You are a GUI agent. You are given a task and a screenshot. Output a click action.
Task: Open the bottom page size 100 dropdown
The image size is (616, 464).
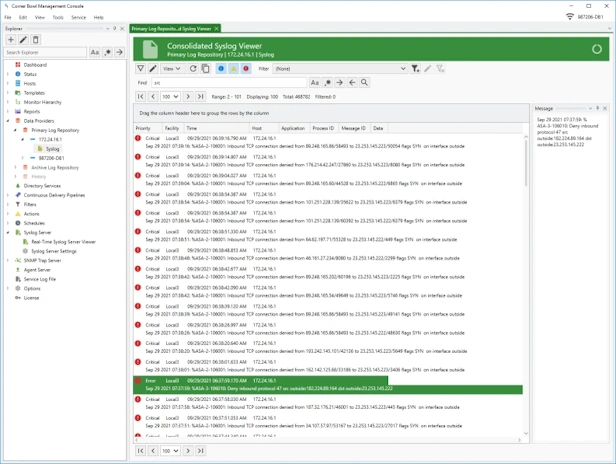pyautogui.click(x=170, y=451)
